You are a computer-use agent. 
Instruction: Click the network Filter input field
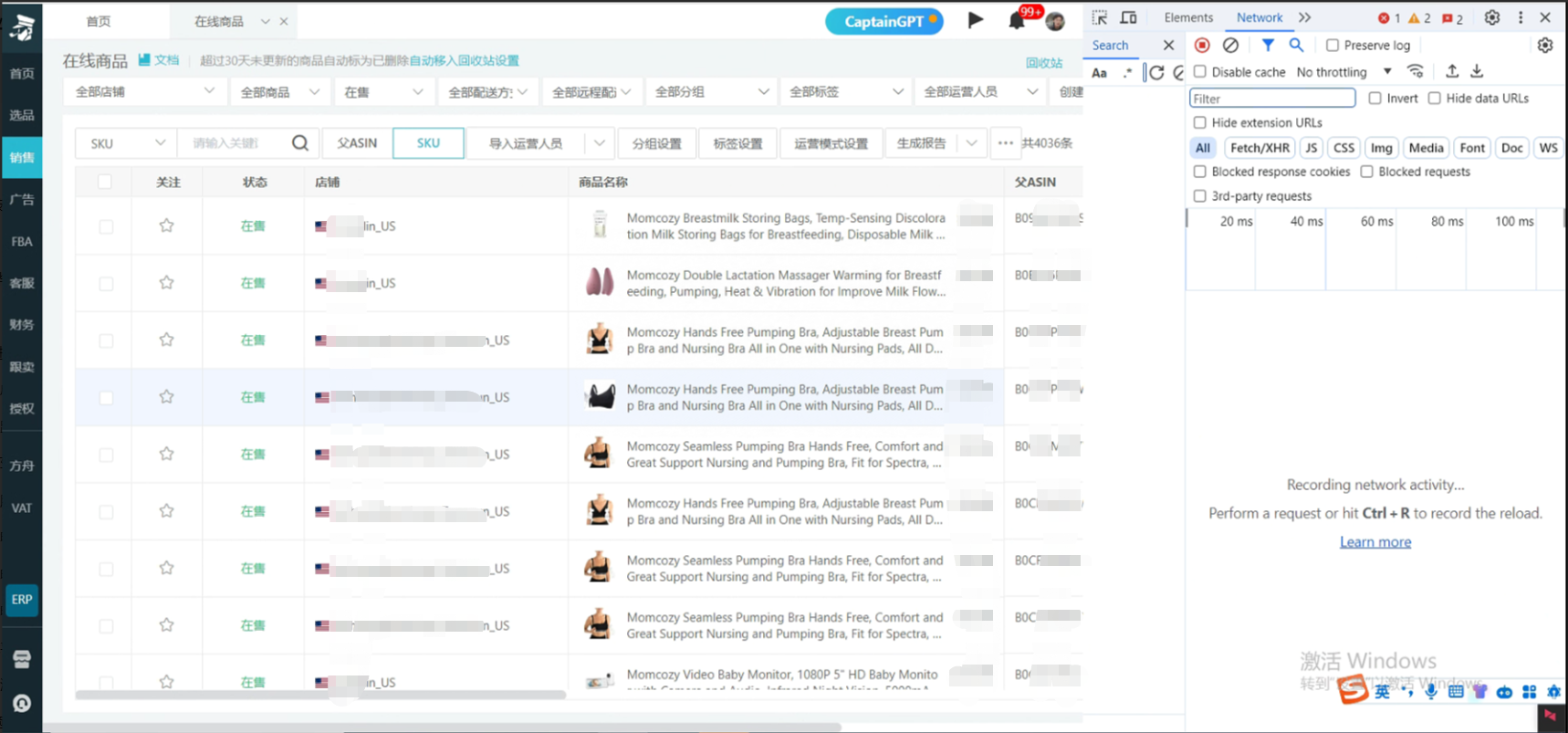tap(1272, 99)
